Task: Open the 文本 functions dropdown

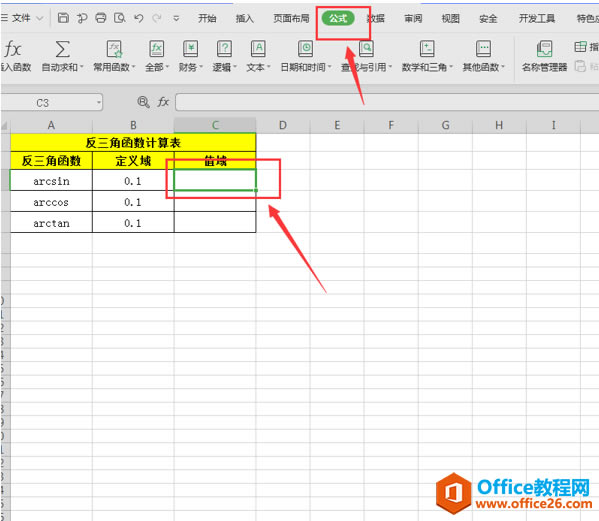Action: 258,56
